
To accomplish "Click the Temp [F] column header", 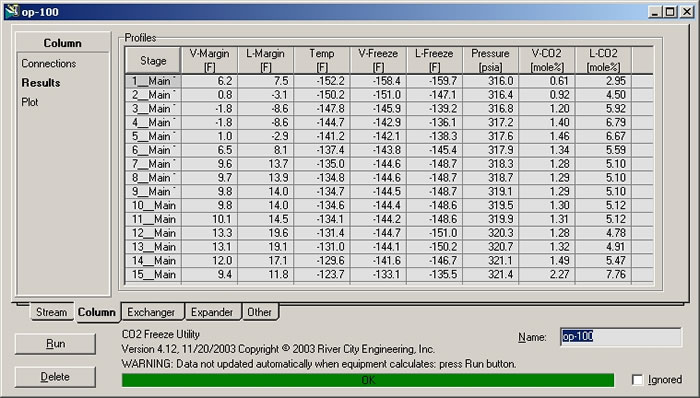I will [x=322, y=60].
